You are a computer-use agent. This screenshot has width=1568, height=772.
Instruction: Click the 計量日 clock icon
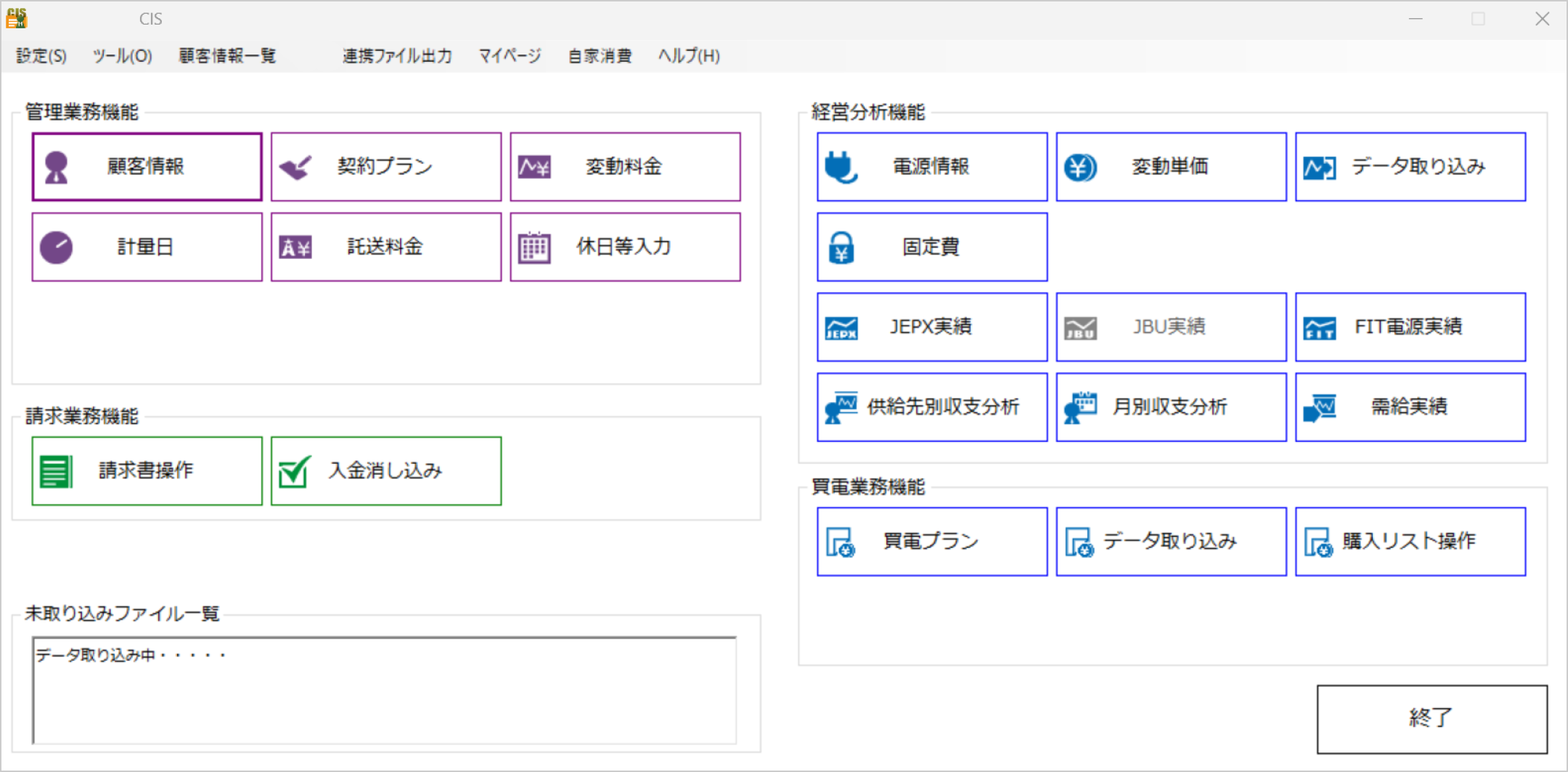[x=56, y=247]
